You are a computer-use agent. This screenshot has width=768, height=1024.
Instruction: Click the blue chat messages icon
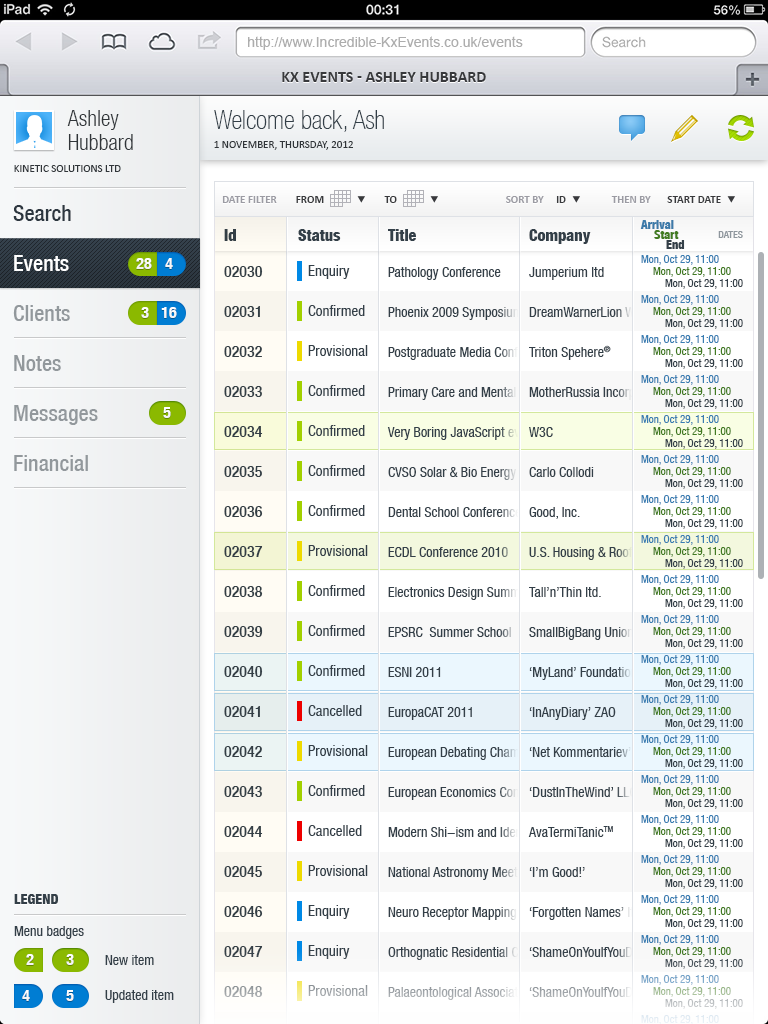tap(631, 128)
